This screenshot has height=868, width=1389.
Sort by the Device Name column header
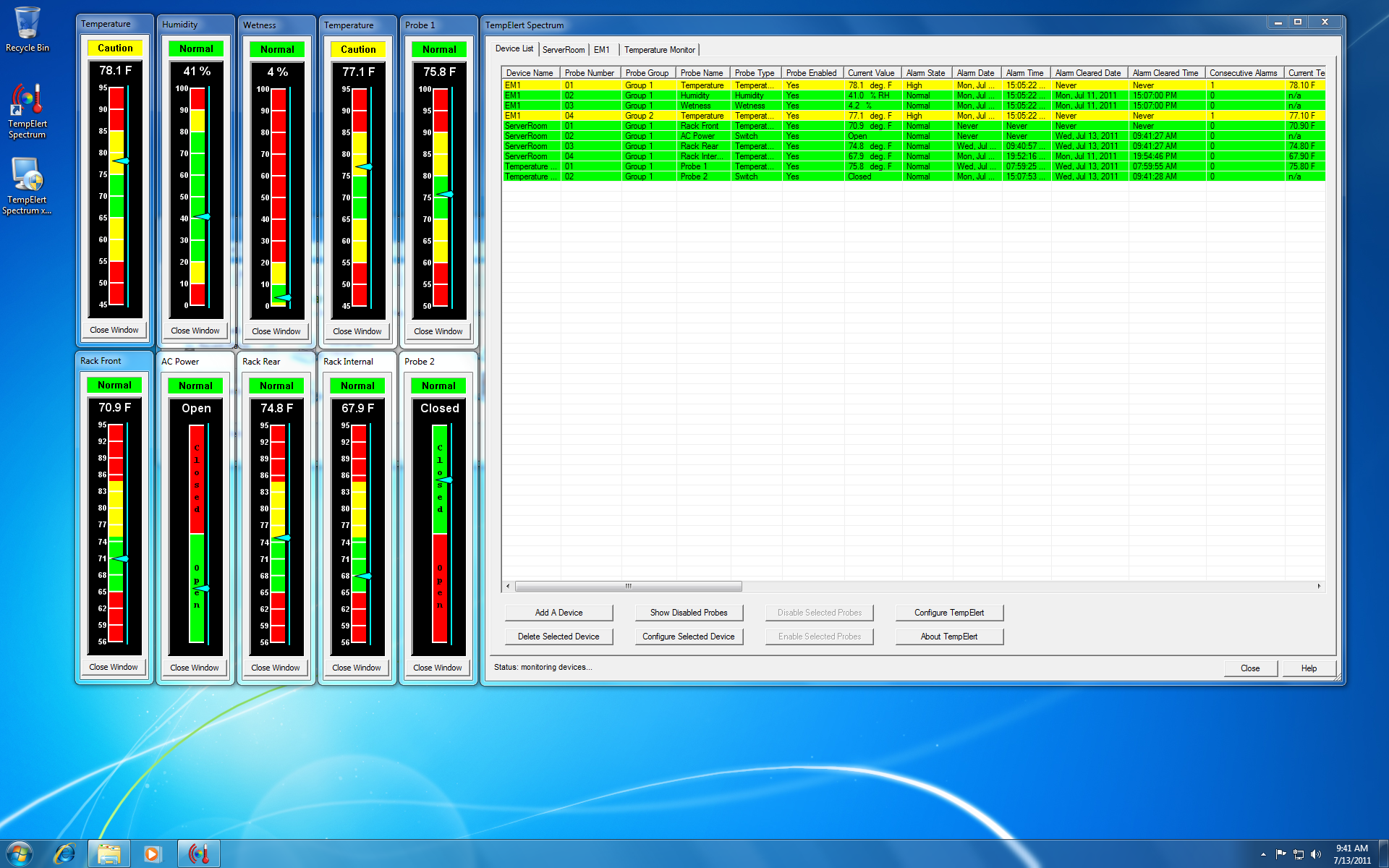point(530,73)
